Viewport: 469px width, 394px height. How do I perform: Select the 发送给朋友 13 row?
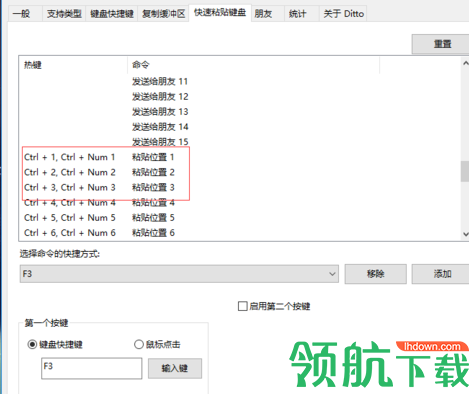click(160, 112)
